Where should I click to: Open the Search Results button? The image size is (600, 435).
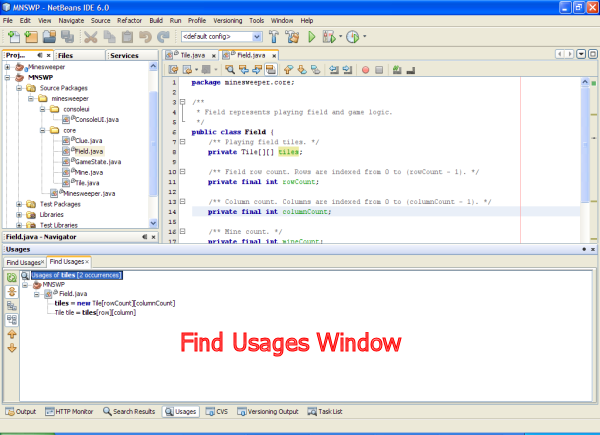point(129,412)
